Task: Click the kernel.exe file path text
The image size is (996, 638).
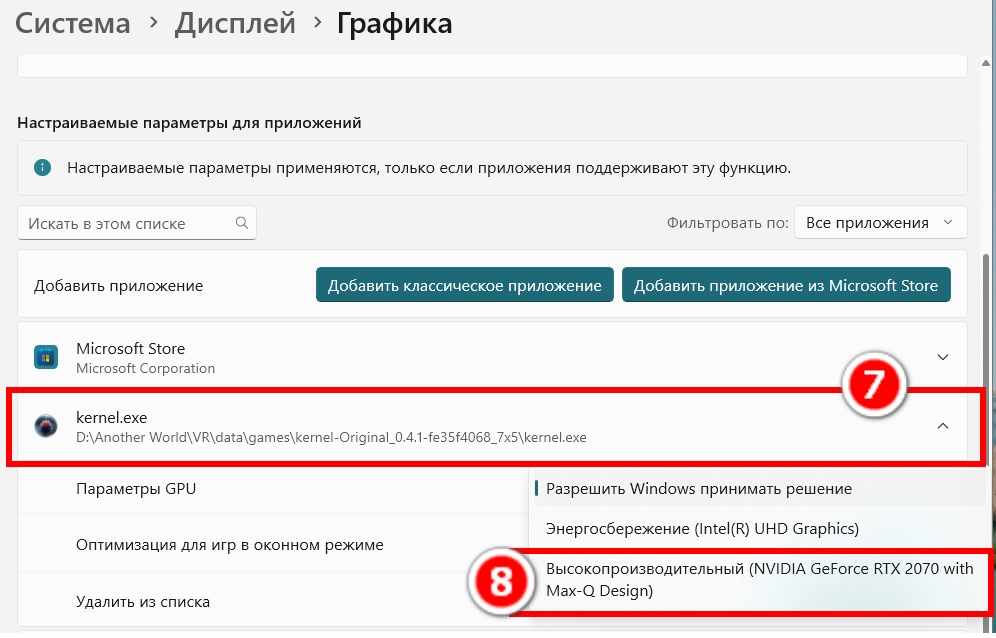Action: point(331,437)
